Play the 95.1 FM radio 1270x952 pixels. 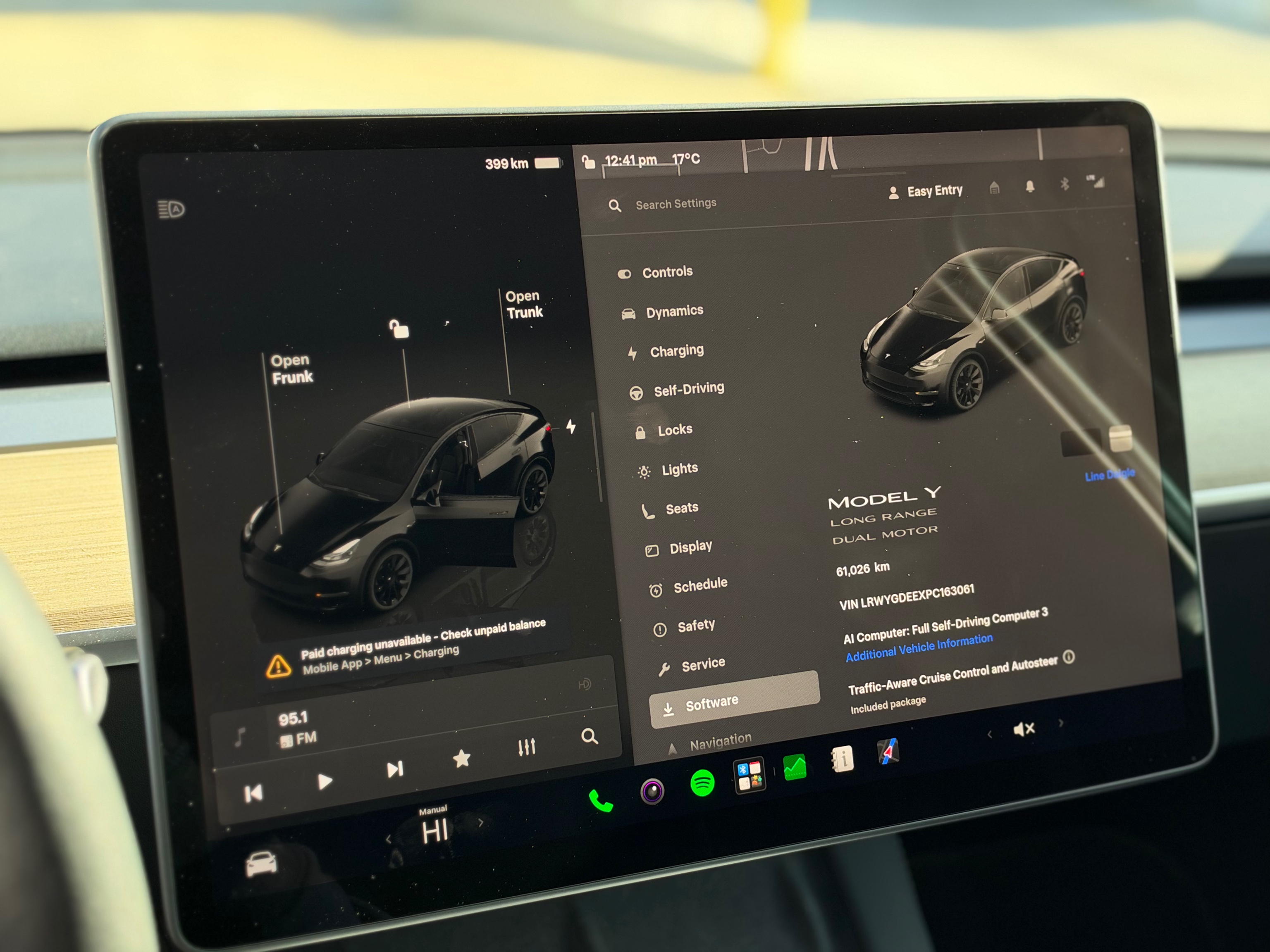[x=325, y=781]
